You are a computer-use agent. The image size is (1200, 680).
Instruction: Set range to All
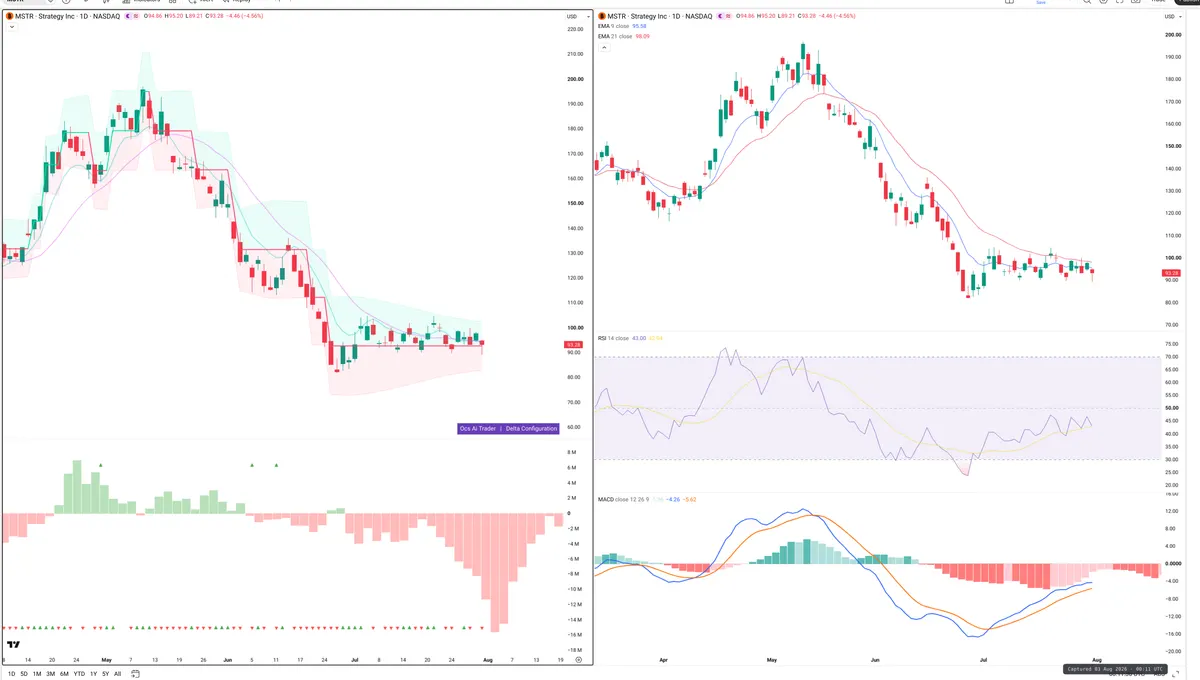click(x=117, y=674)
